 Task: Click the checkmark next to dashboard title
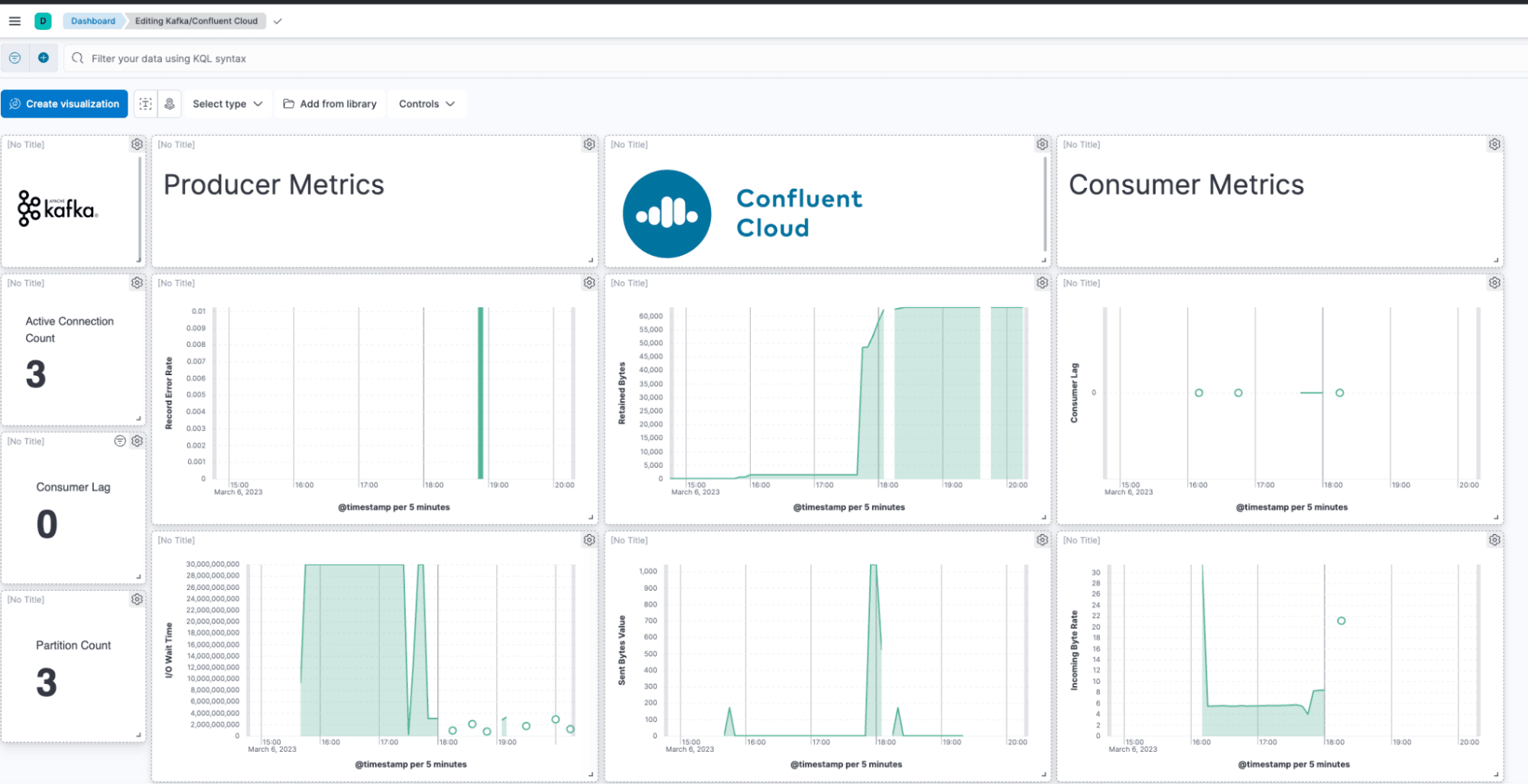277,21
